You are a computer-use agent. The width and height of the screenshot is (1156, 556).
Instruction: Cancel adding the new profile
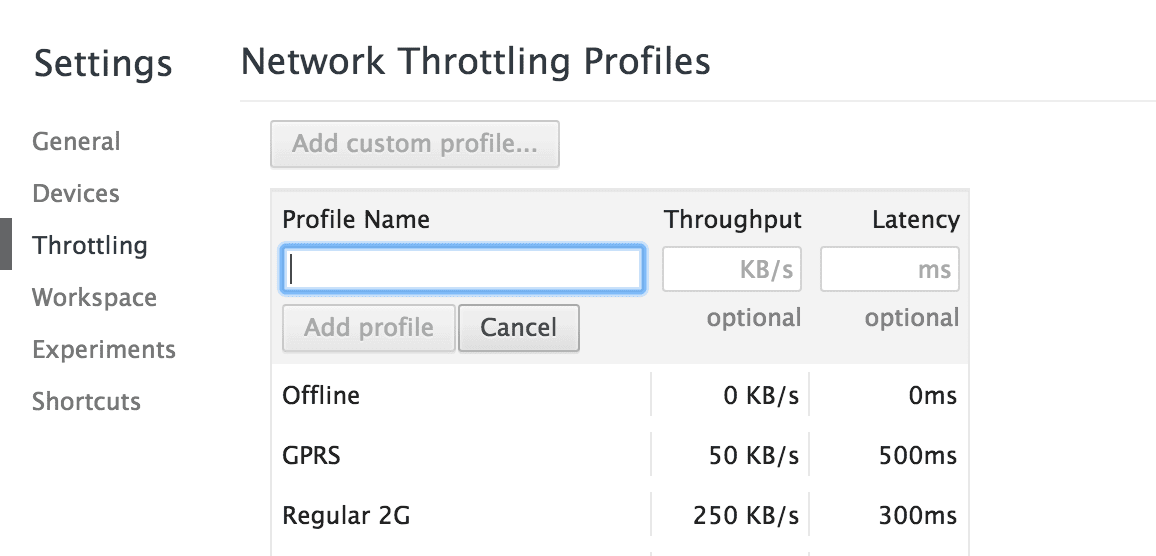[x=518, y=328]
